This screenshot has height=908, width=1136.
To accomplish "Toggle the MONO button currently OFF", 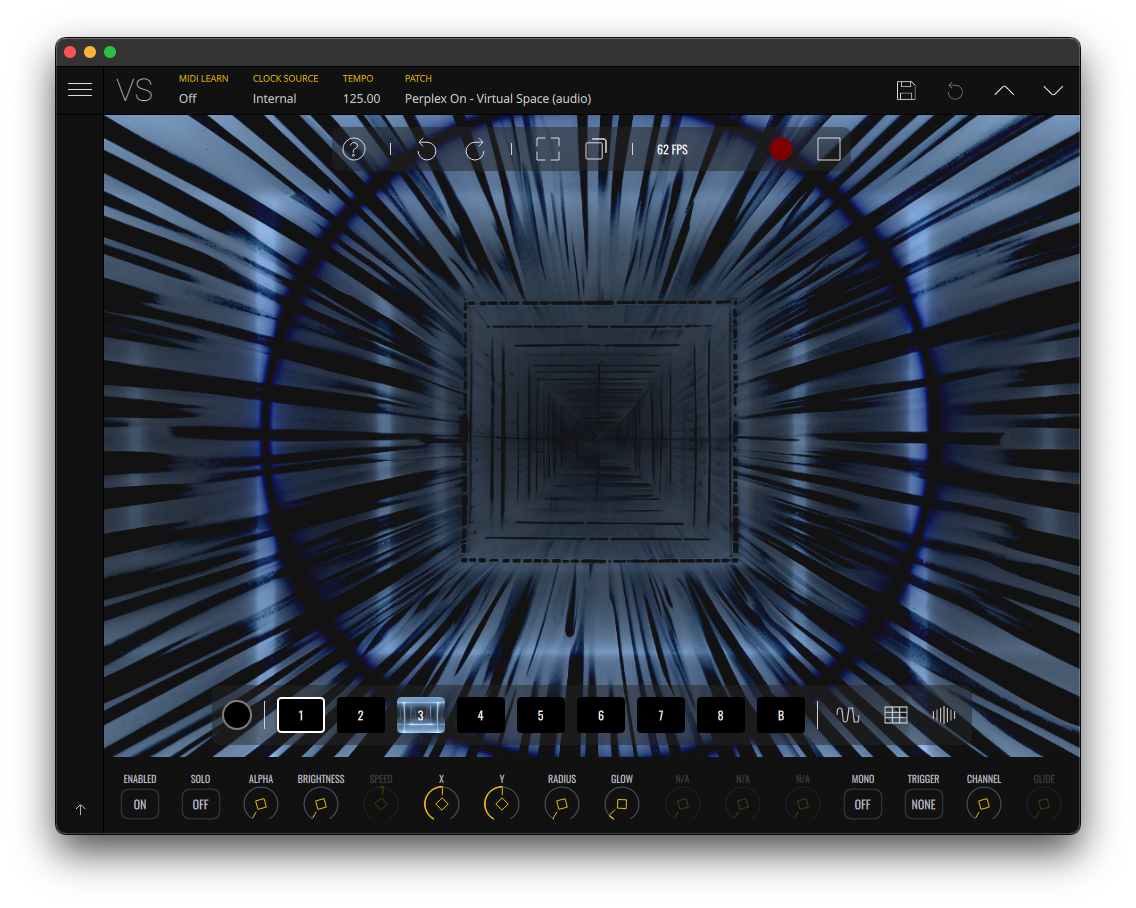I will click(863, 804).
